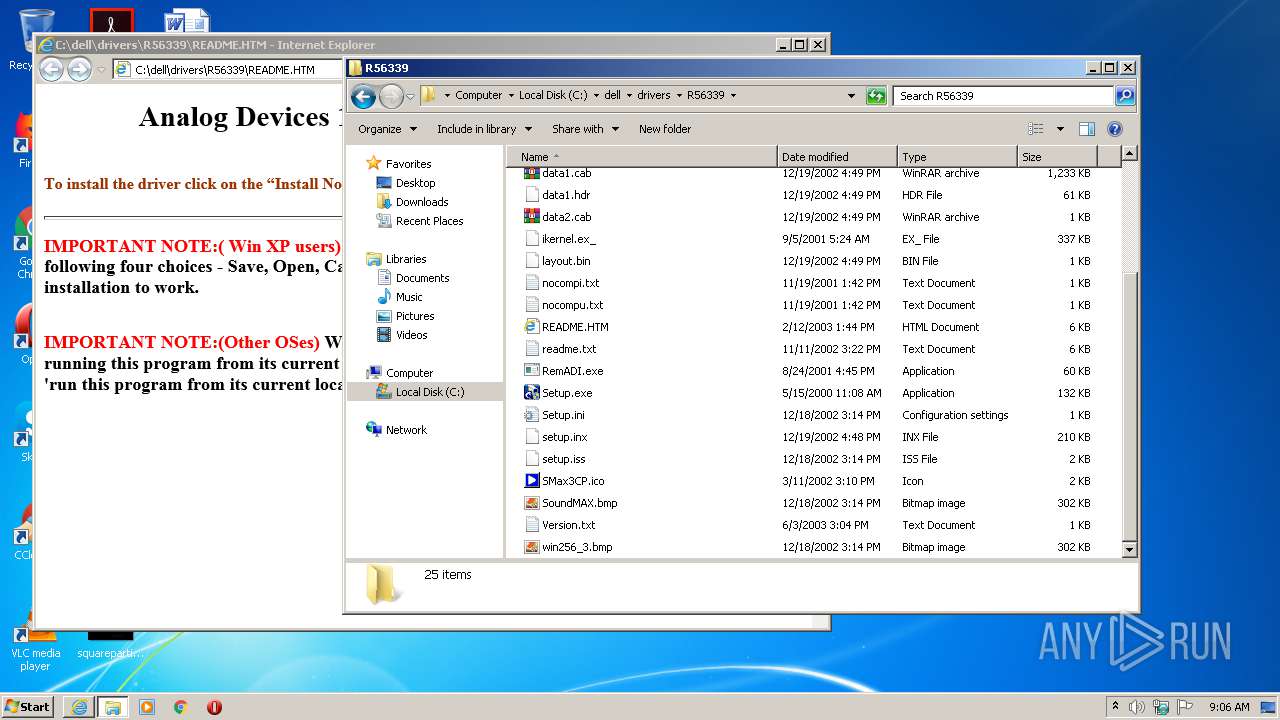Open Music library
Screen dimensions: 1280x720
(x=409, y=297)
